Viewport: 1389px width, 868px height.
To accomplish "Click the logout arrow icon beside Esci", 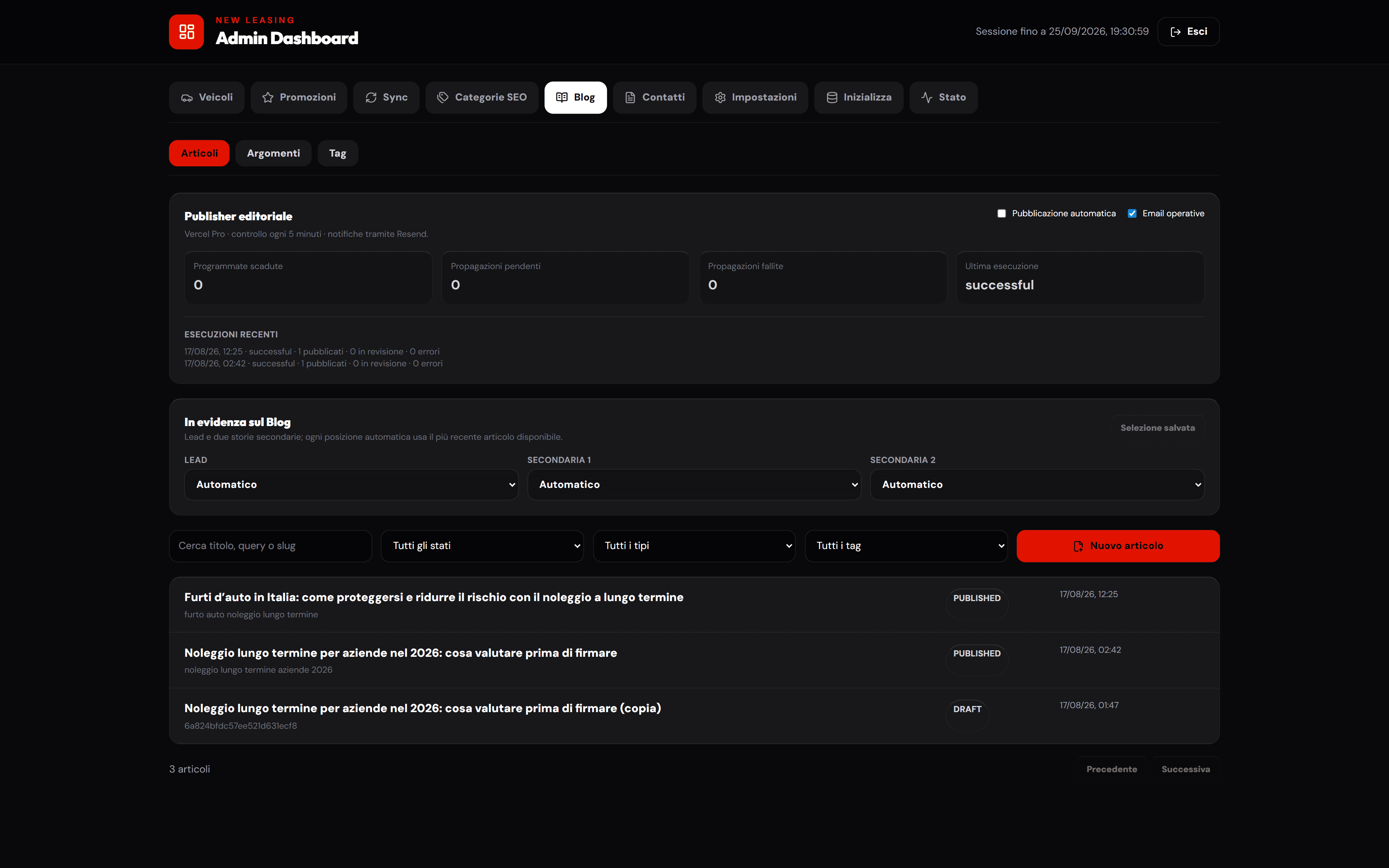I will coord(1176,31).
